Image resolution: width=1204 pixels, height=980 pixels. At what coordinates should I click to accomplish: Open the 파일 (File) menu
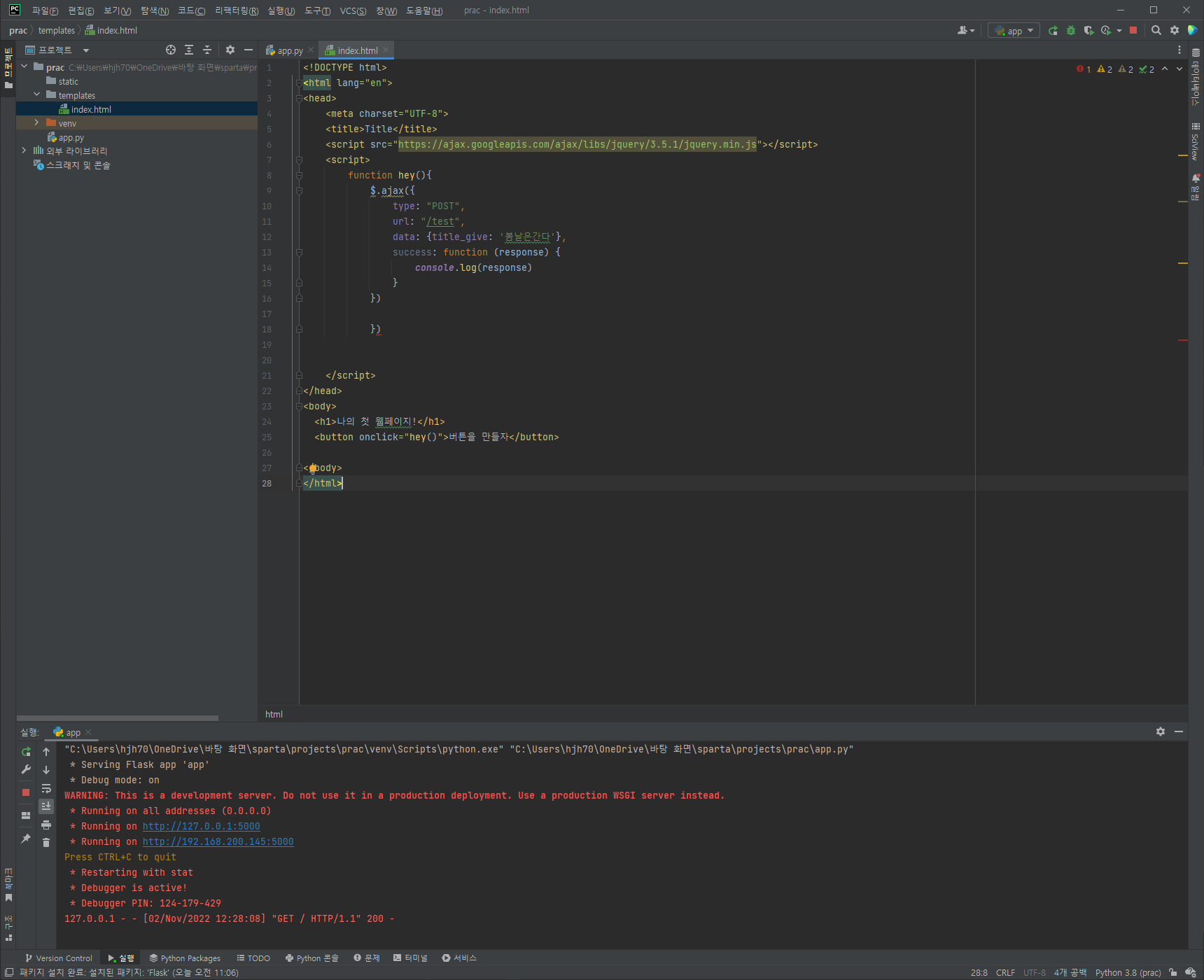(45, 10)
